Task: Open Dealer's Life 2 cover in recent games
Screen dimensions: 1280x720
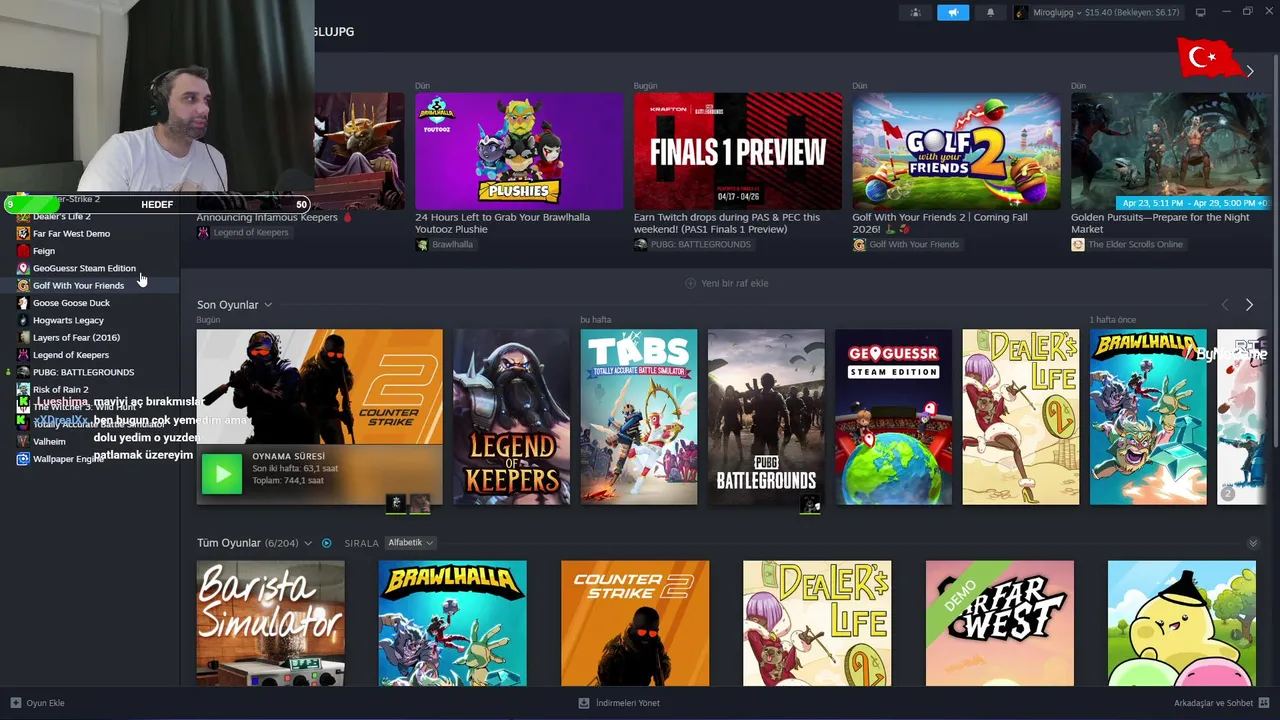Action: tap(1021, 417)
